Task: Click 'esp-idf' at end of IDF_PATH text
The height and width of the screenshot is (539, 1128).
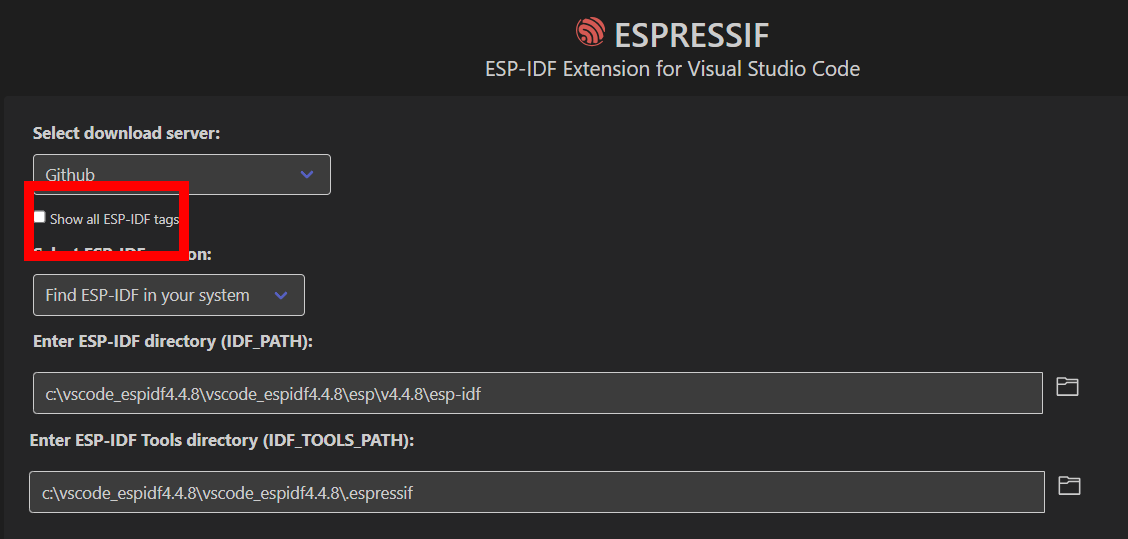Action: coord(456,394)
